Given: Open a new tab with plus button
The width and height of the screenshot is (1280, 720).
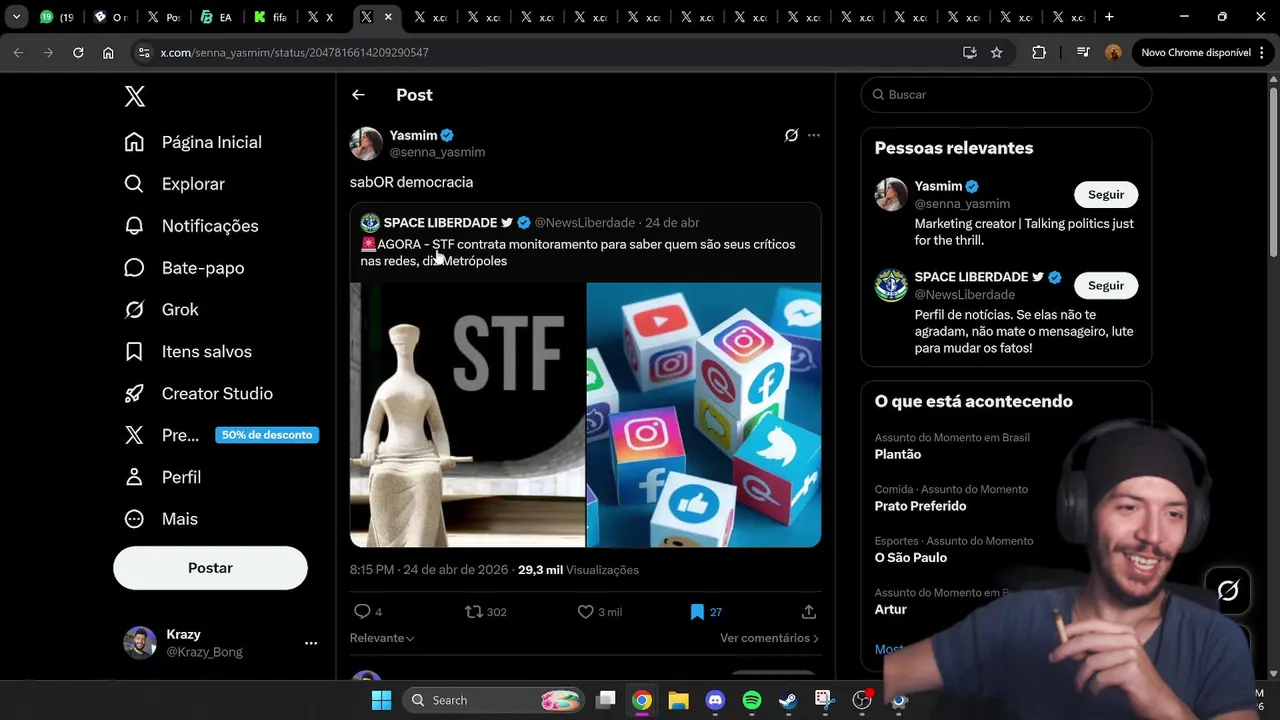Looking at the screenshot, I should [x=1109, y=17].
